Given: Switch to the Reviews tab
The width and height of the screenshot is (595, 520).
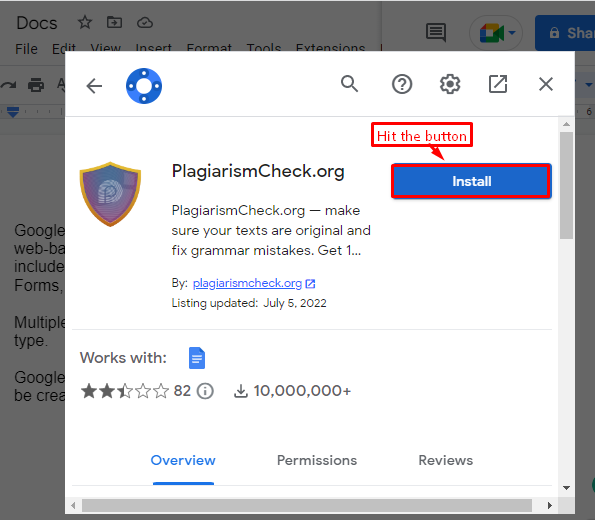Looking at the screenshot, I should point(445,460).
